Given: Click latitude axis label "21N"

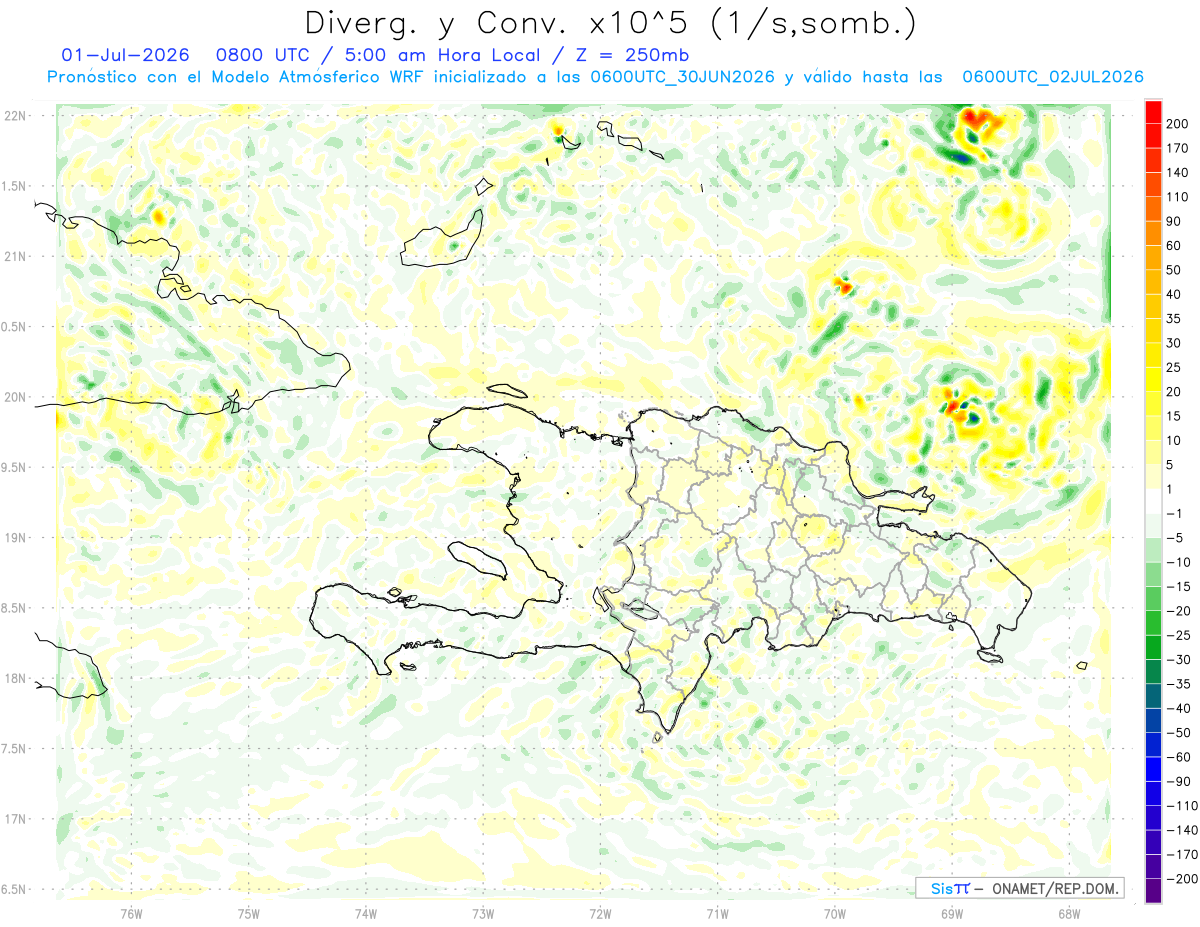Looking at the screenshot, I should tap(16, 256).
